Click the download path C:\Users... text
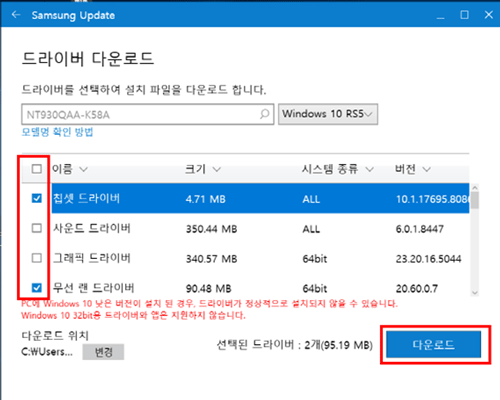The width and height of the screenshot is (500, 400). tap(47, 352)
